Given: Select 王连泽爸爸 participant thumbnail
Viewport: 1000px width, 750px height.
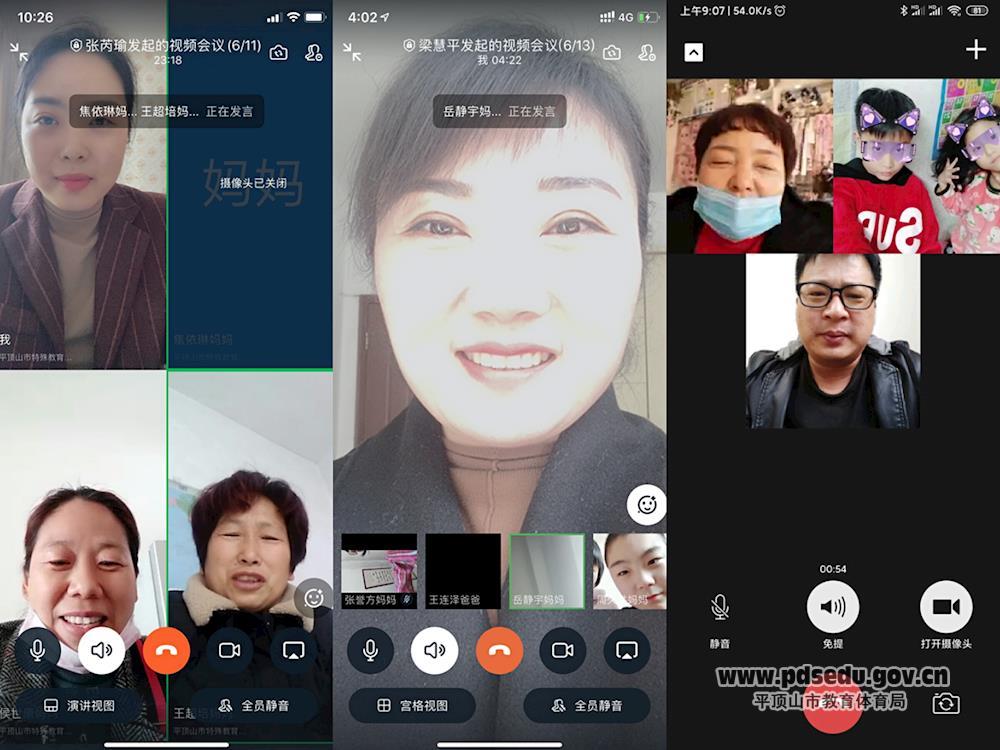Looking at the screenshot, I should (x=463, y=571).
